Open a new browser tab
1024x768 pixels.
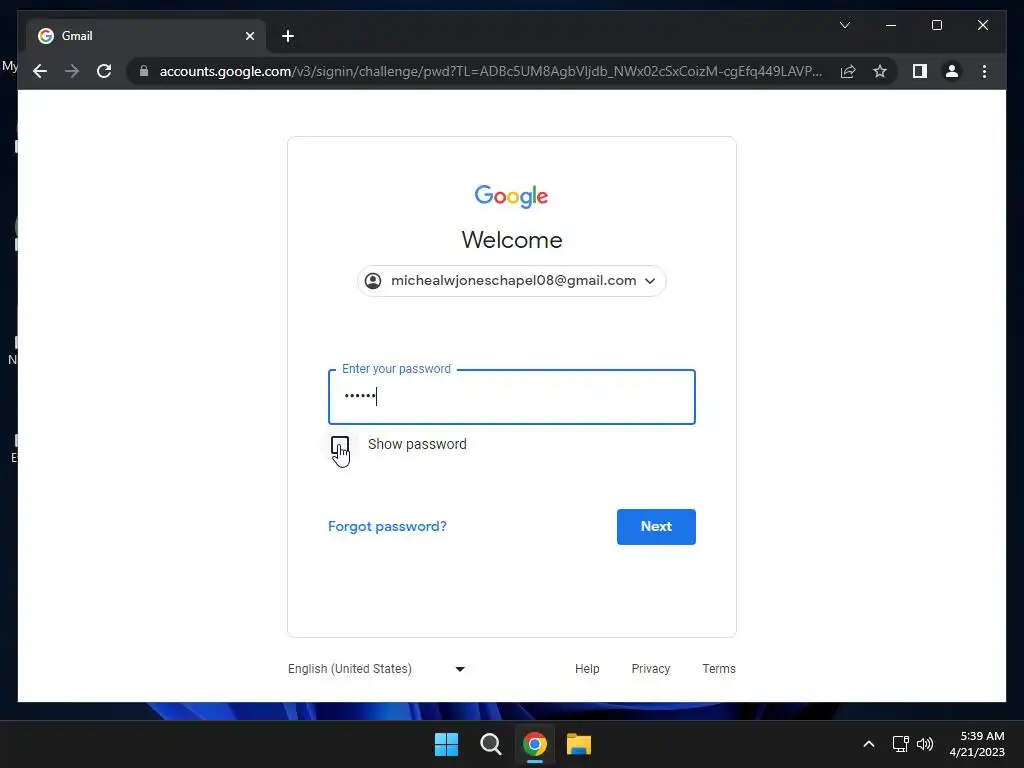[x=288, y=36]
